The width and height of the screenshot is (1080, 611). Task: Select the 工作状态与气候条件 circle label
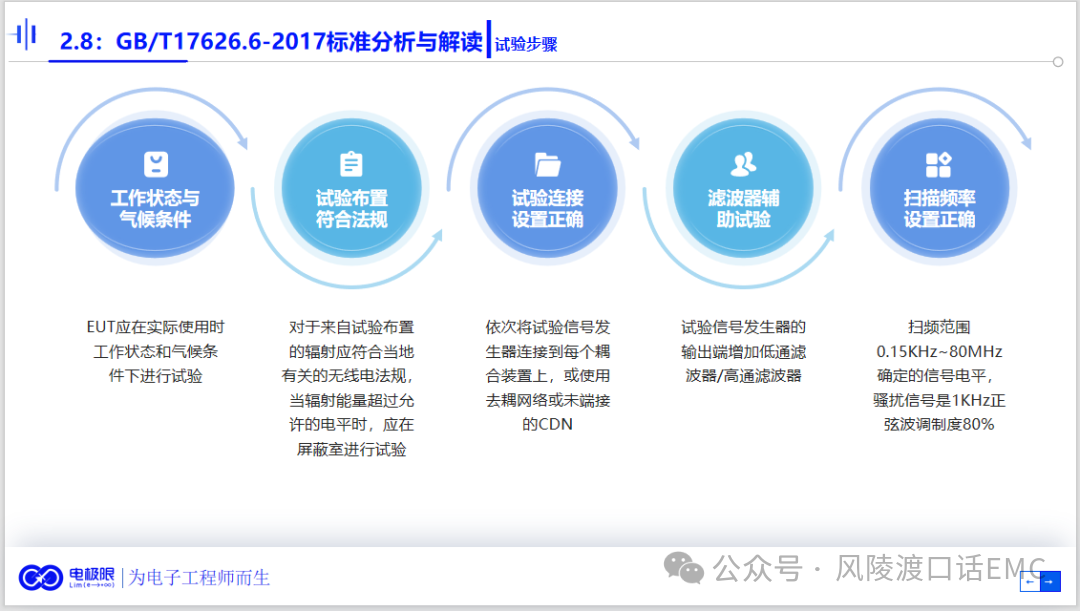pos(155,208)
